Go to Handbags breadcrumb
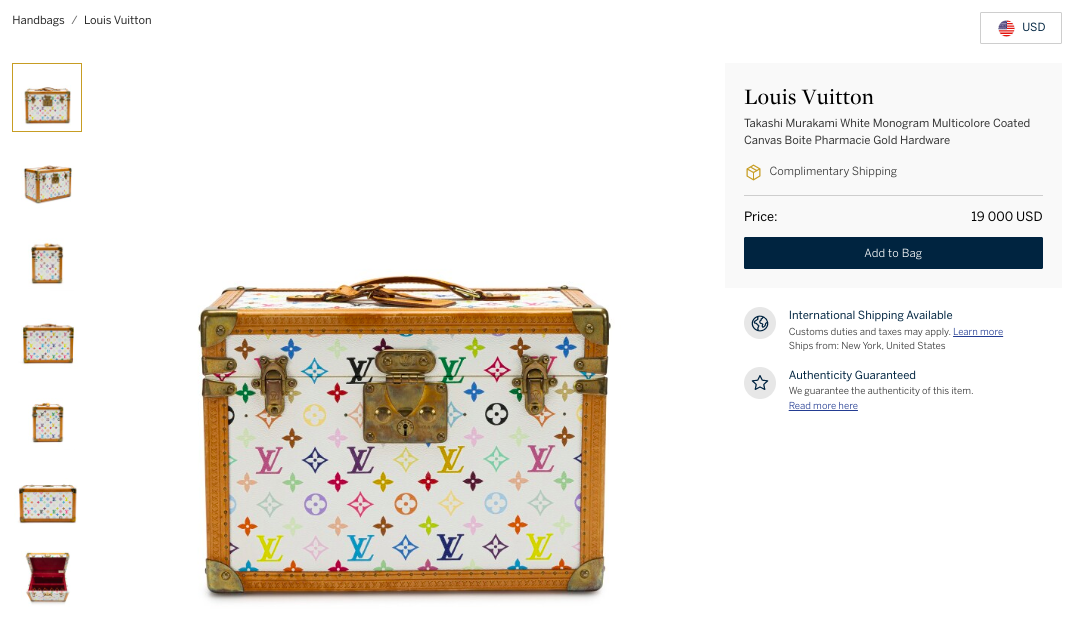Screen dimensions: 1079x636 pyautogui.click(x=39, y=20)
